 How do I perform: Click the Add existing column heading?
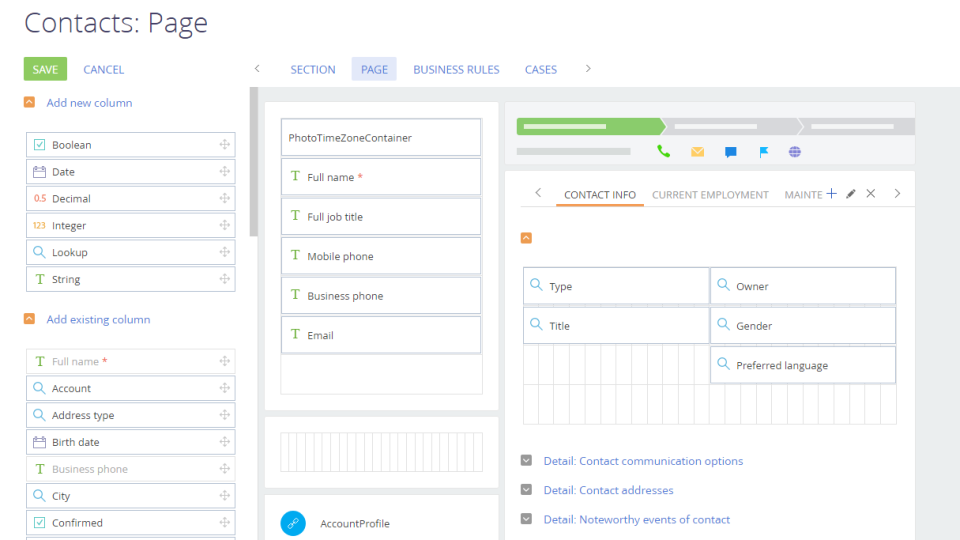pyautogui.click(x=98, y=320)
